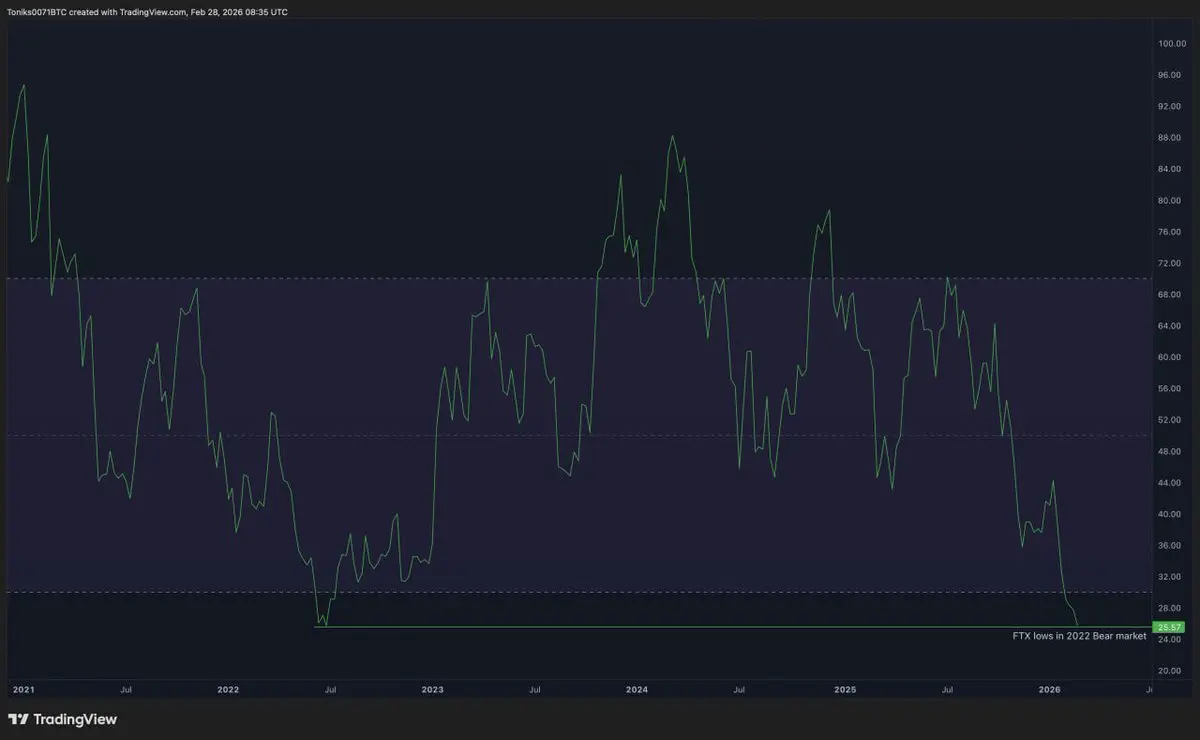Click the 92.00 price axis label
Image resolution: width=1200 pixels, height=740 pixels.
point(1170,106)
